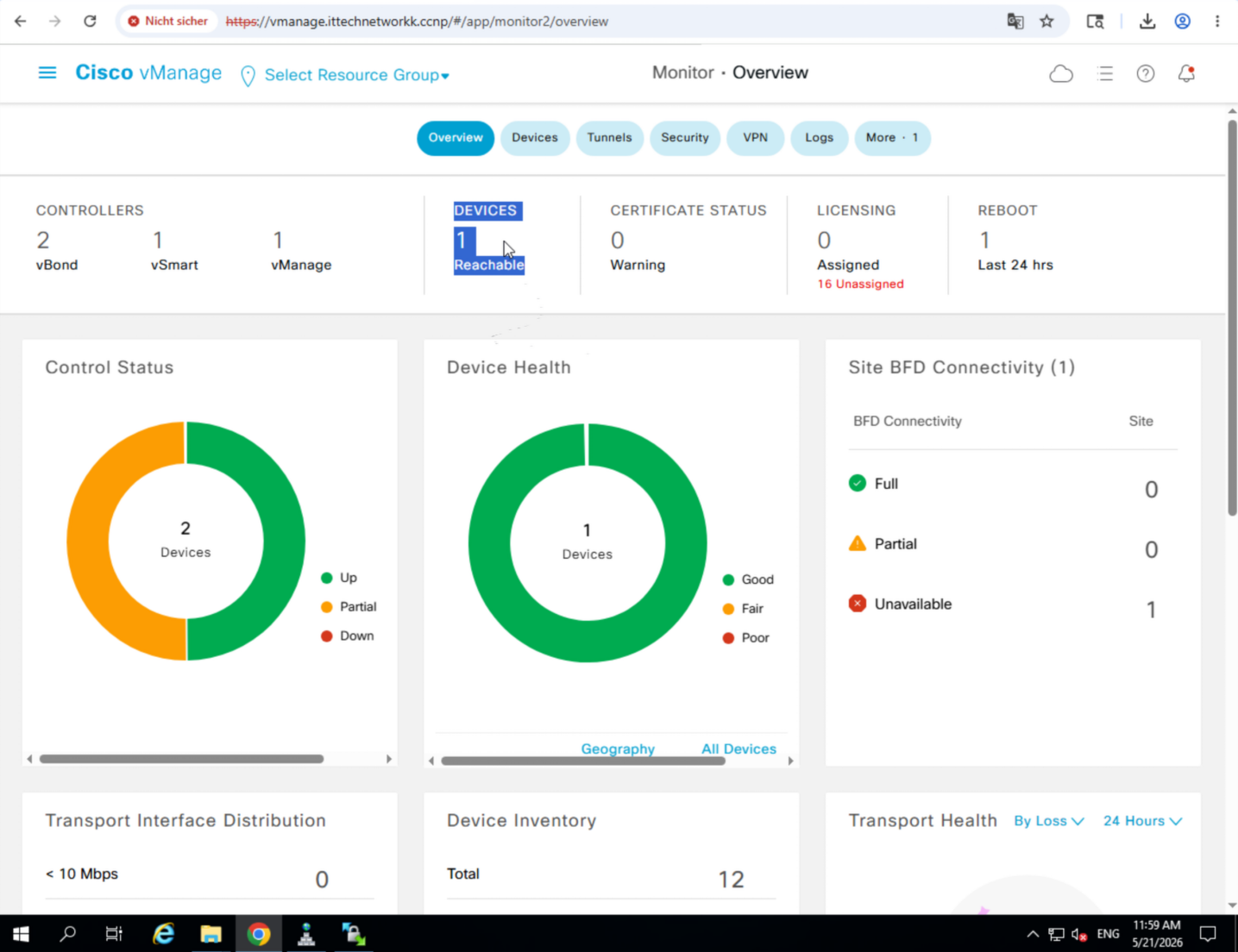
Task: Open the hamburger navigation menu
Action: pyautogui.click(x=47, y=73)
